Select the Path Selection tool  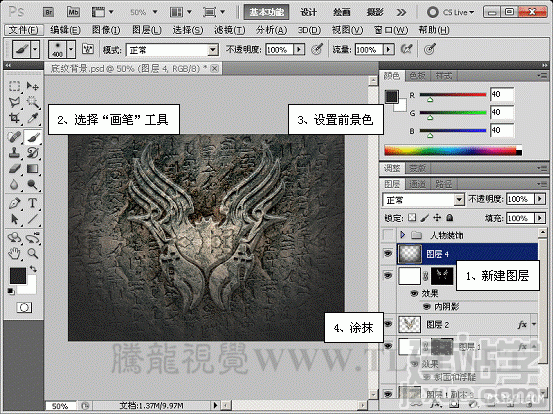(x=14, y=219)
